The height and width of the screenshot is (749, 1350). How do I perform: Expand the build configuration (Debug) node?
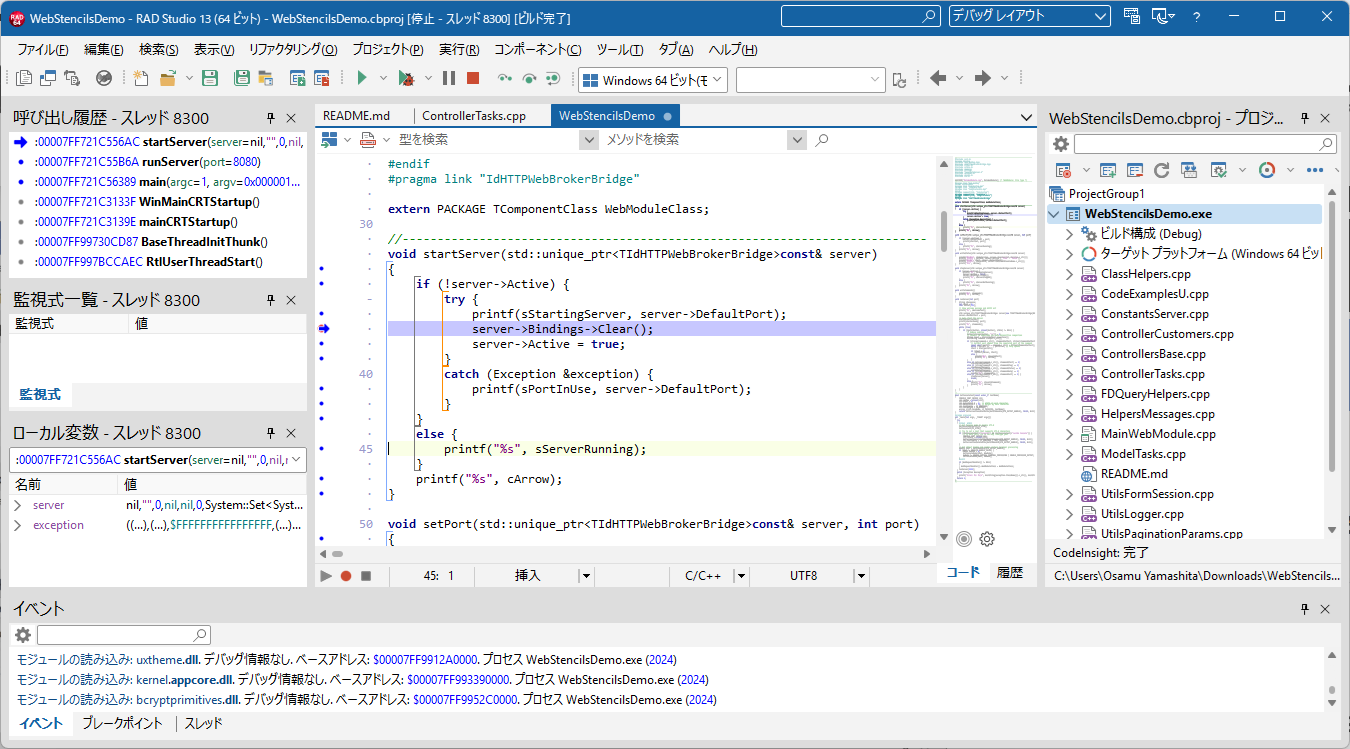click(1069, 234)
